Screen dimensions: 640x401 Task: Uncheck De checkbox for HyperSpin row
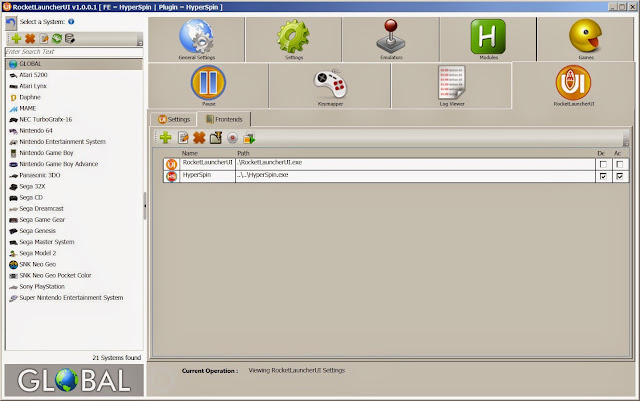603,176
